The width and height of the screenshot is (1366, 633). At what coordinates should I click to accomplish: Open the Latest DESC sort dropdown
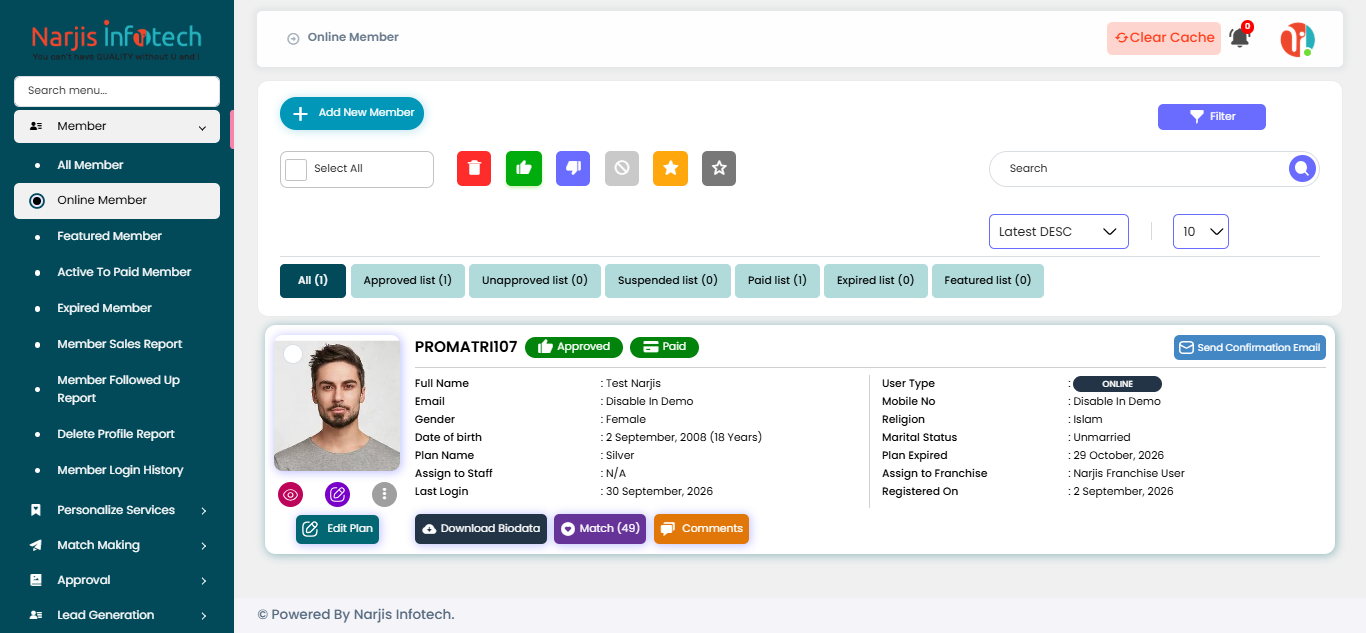[x=1059, y=231]
